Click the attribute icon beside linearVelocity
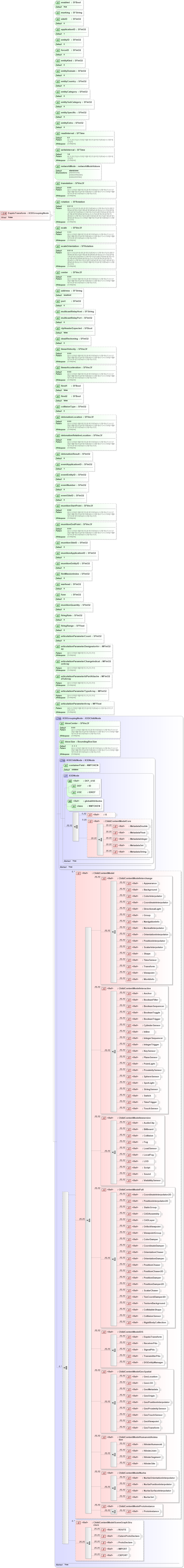 coord(58,349)
